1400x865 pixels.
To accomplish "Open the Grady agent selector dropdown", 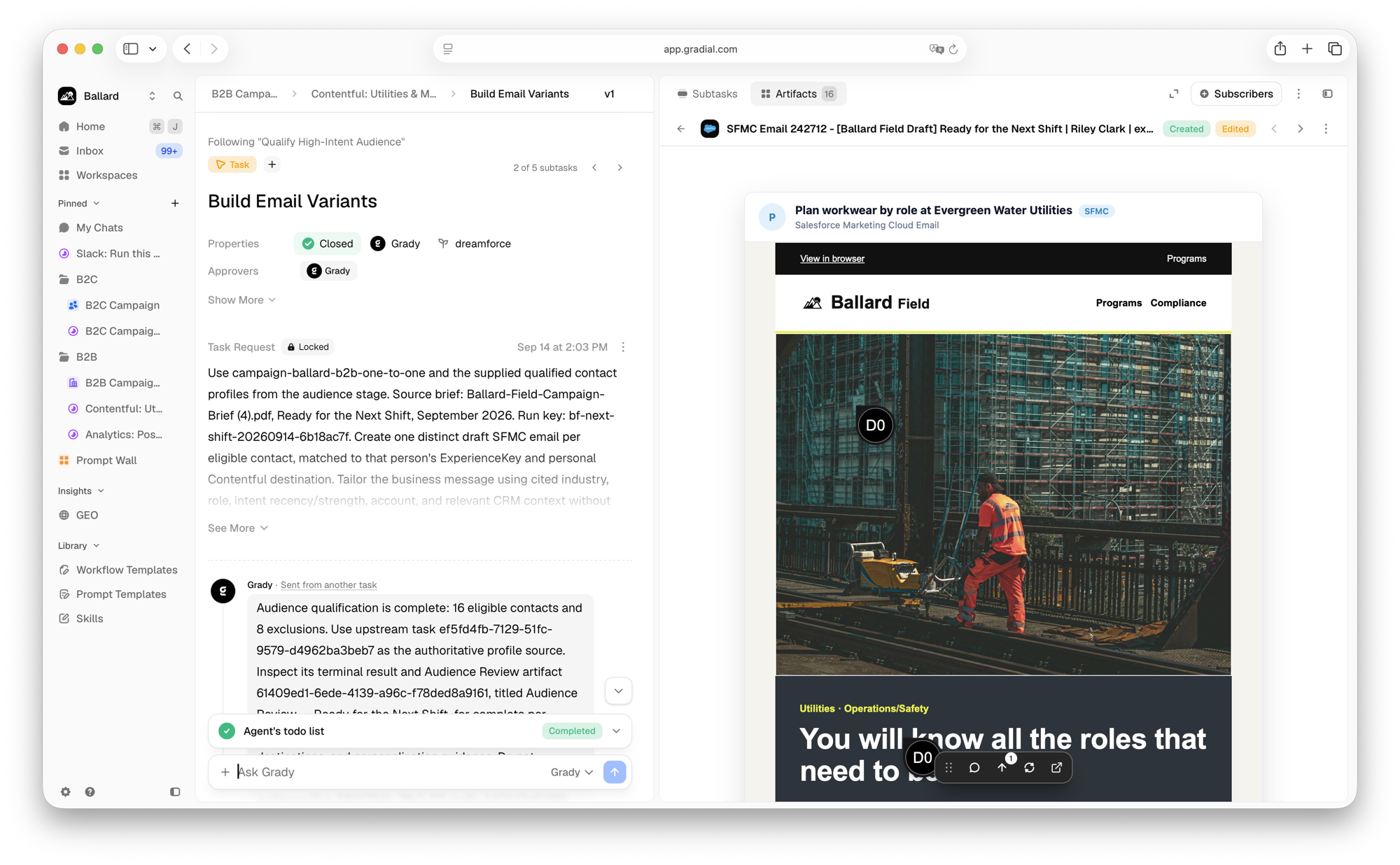I will pyautogui.click(x=571, y=772).
